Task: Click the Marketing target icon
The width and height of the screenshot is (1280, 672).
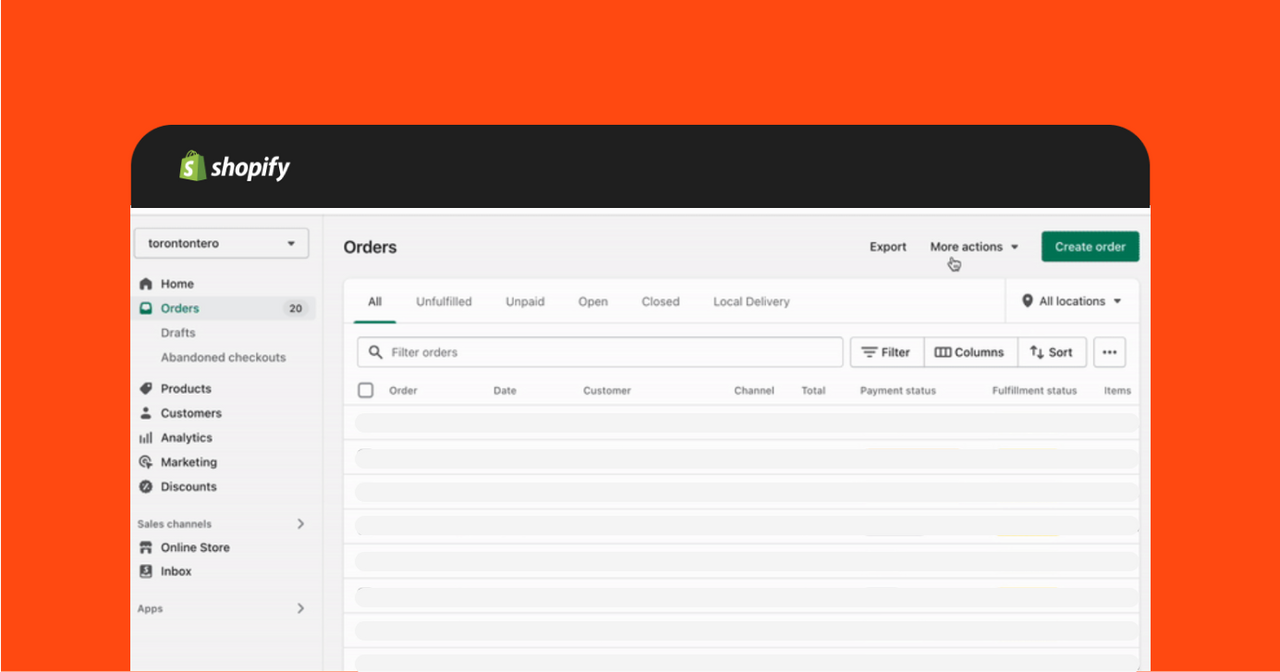Action: (x=146, y=462)
